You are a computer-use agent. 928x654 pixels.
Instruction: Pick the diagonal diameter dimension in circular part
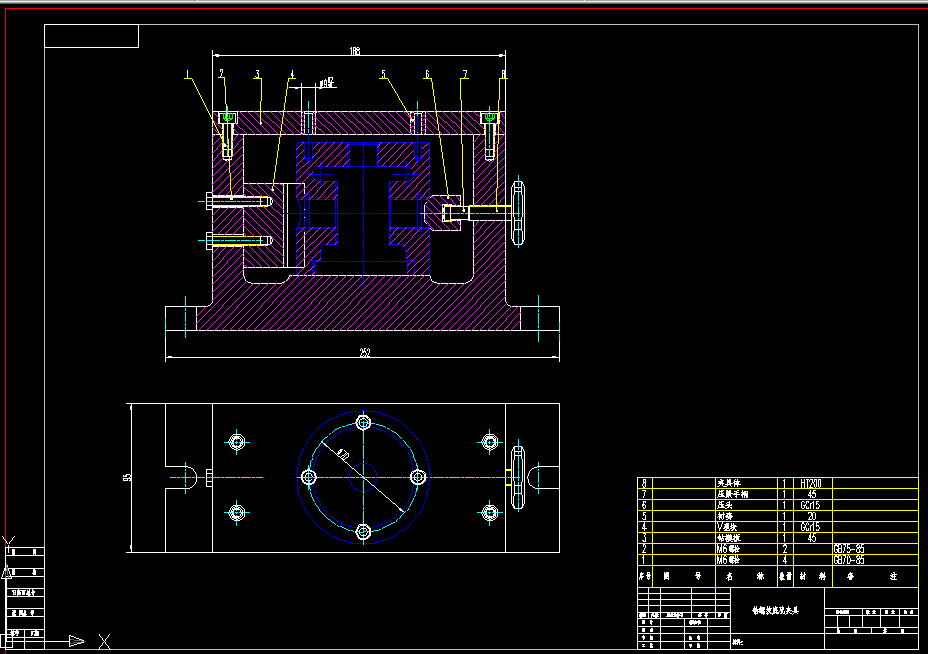pos(343,455)
